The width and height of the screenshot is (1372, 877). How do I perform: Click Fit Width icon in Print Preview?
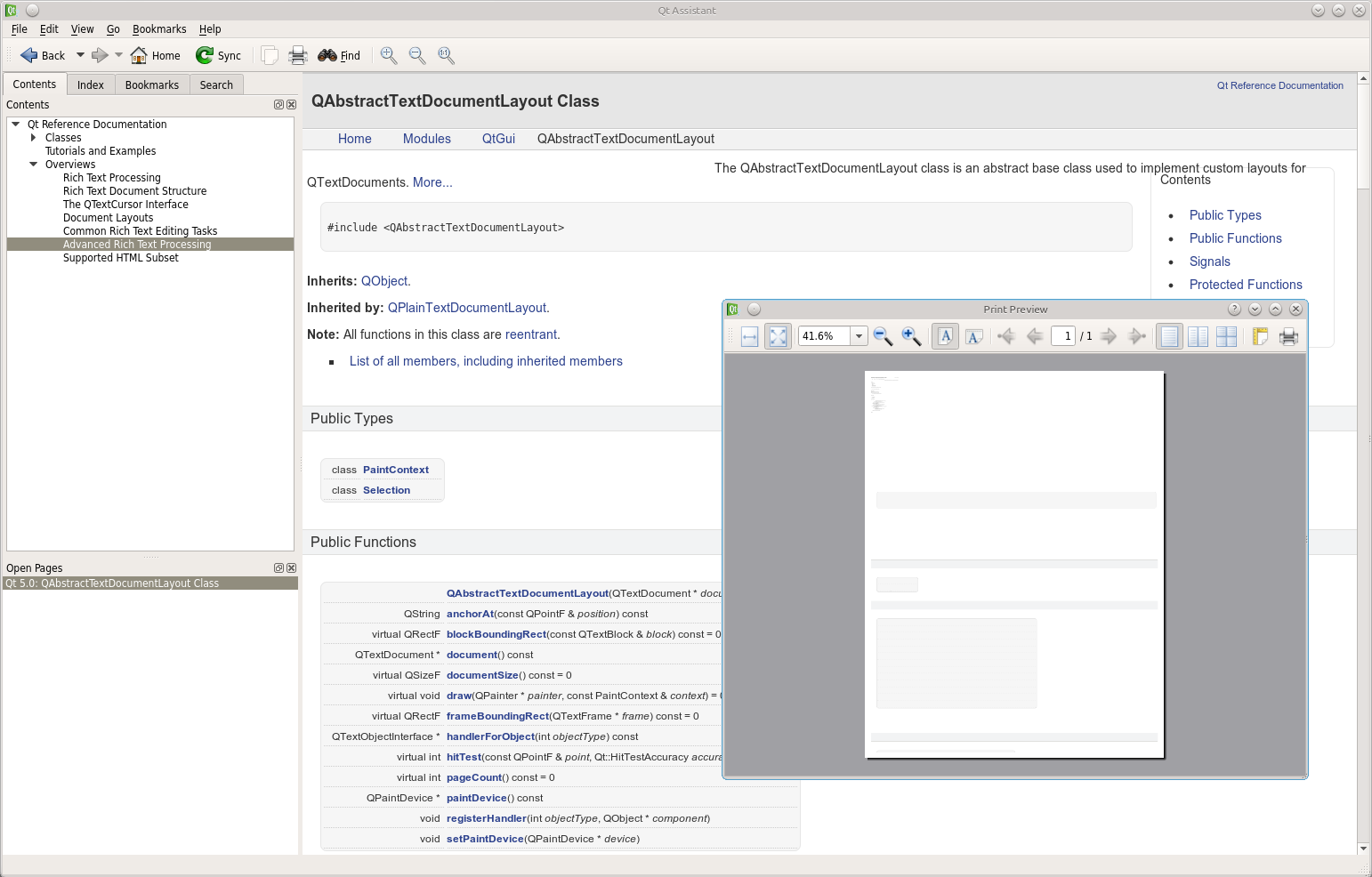tap(749, 336)
